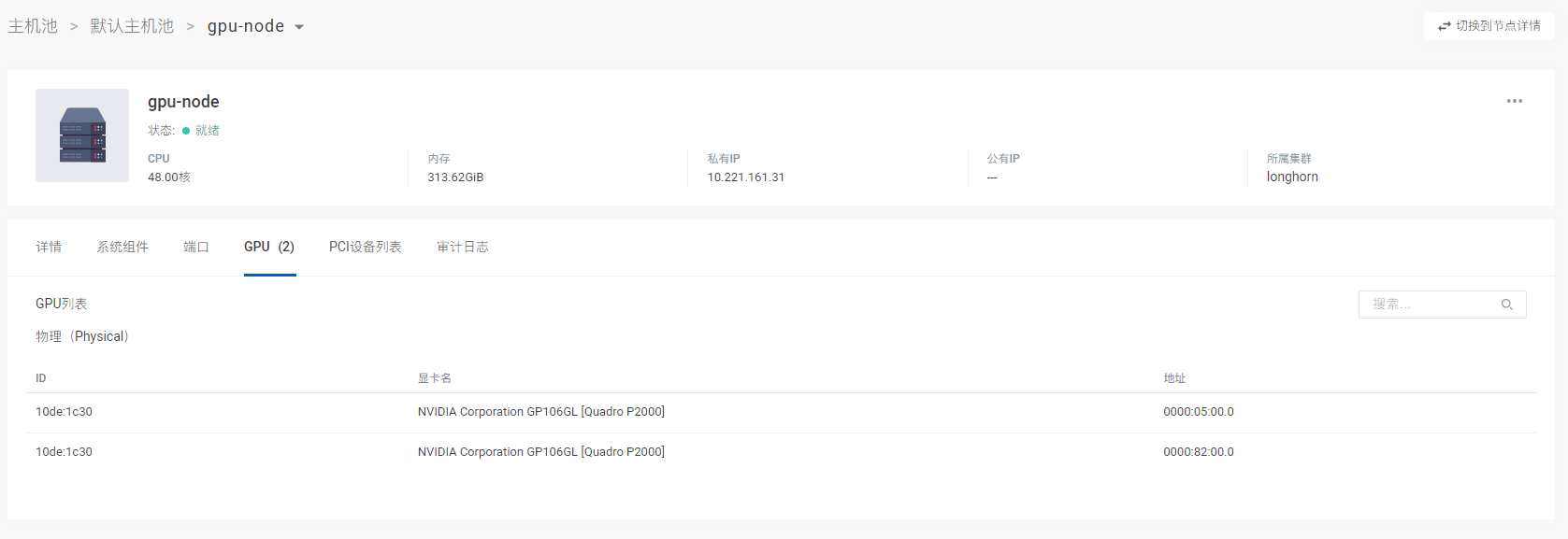Select the 端口 tab
Screen dimensions: 1568x539
point(196,247)
